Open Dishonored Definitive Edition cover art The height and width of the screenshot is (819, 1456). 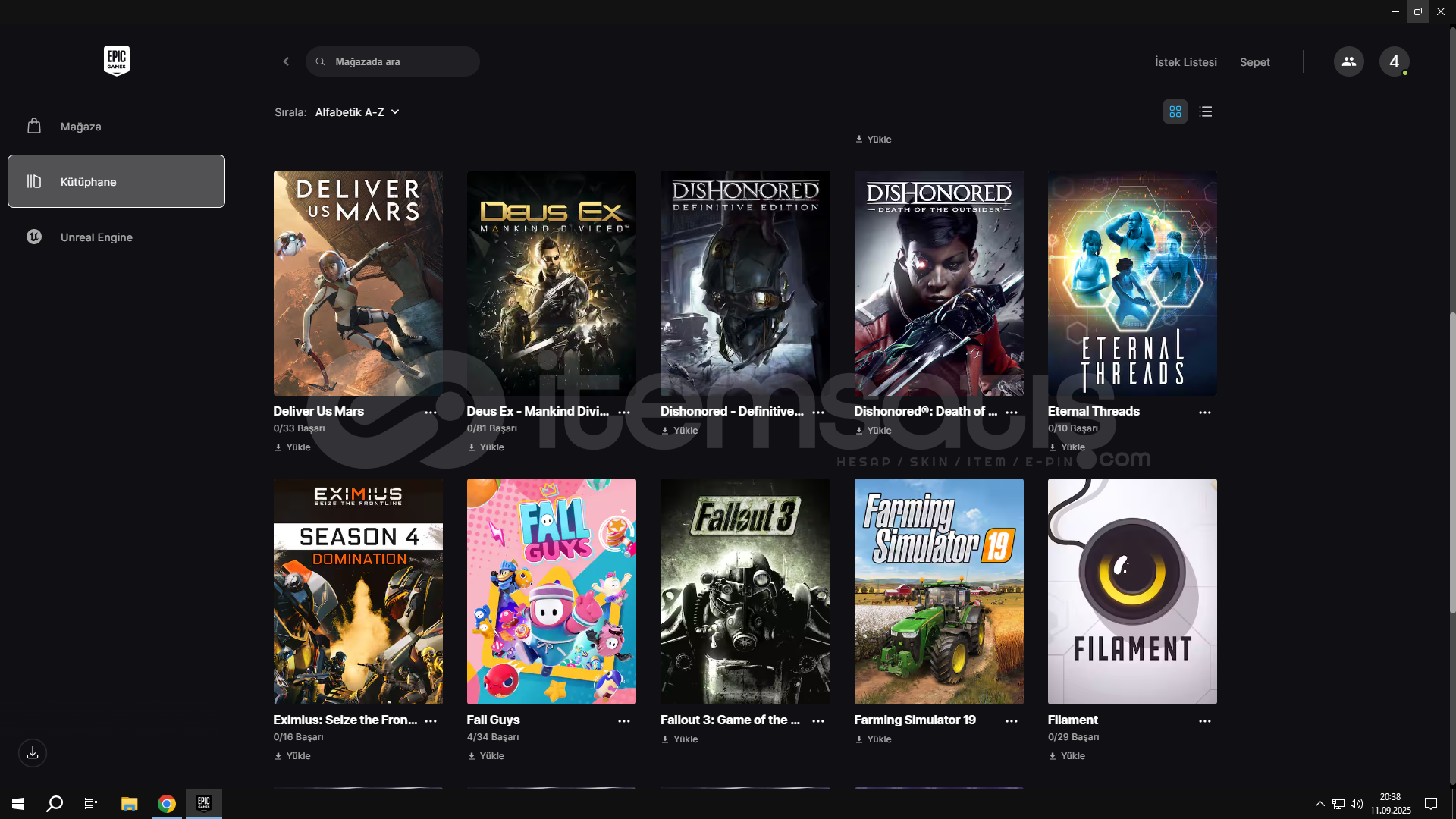tap(745, 283)
